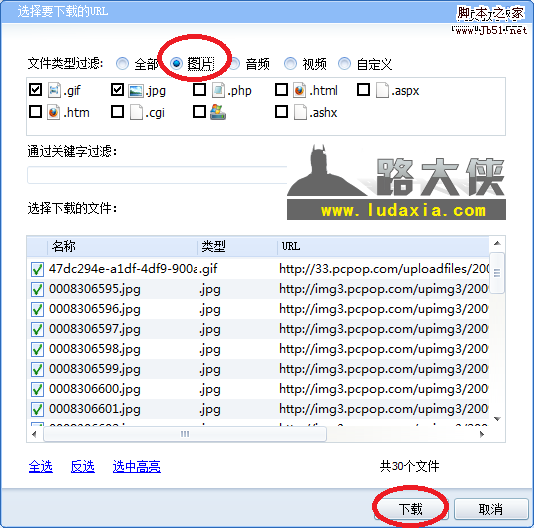Uncheck the .gif extension checkbox
Image resolution: width=534 pixels, height=528 pixels.
tap(35, 90)
